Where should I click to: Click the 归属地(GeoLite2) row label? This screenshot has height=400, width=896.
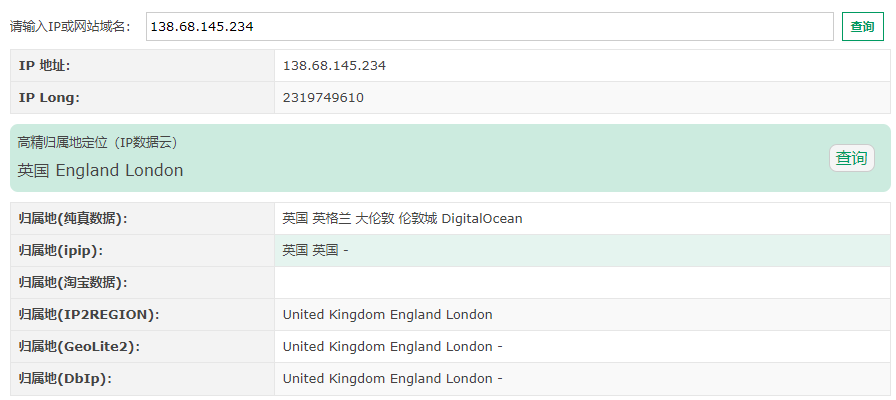[x=79, y=346]
